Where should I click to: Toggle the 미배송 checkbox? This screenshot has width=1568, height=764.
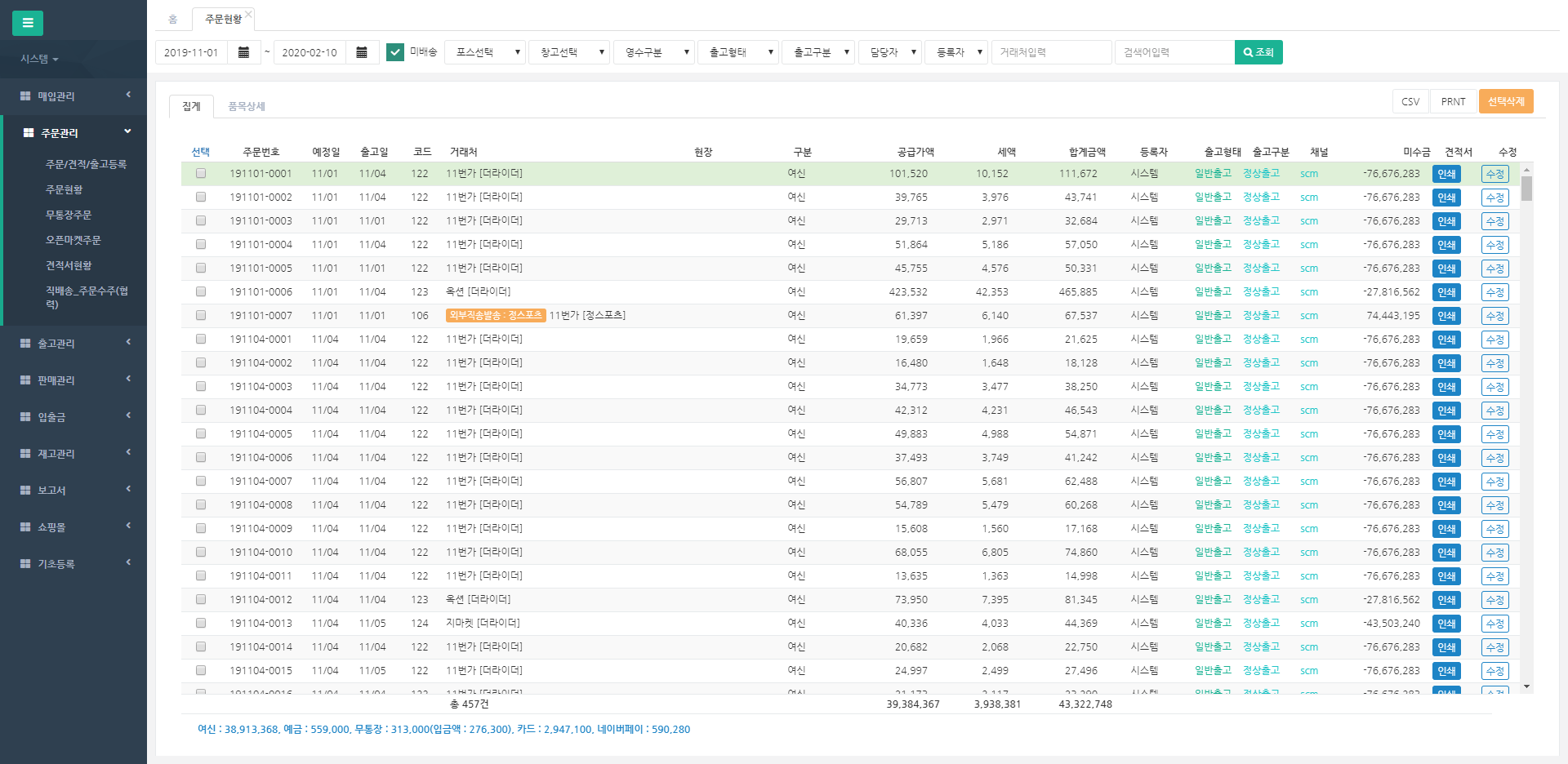[395, 52]
